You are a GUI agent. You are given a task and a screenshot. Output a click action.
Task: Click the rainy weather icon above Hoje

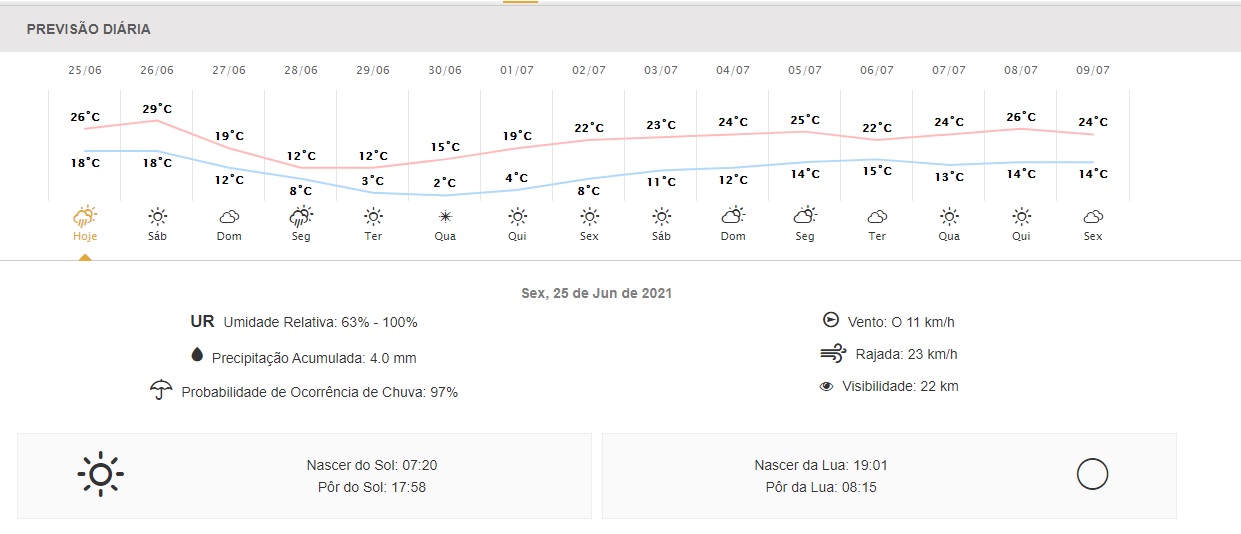coord(85,215)
